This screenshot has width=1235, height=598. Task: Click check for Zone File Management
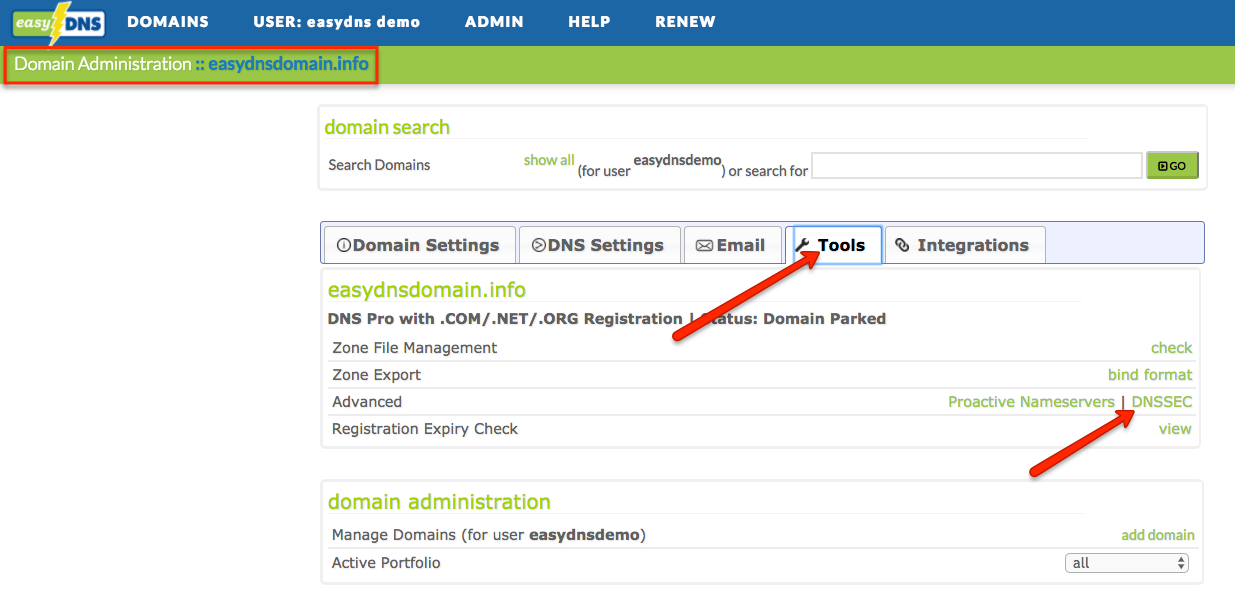point(1171,348)
